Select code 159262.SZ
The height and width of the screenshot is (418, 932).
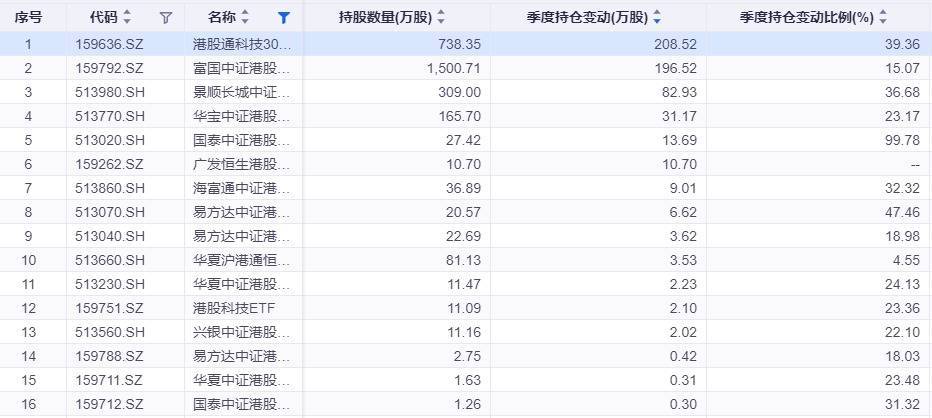click(109, 164)
